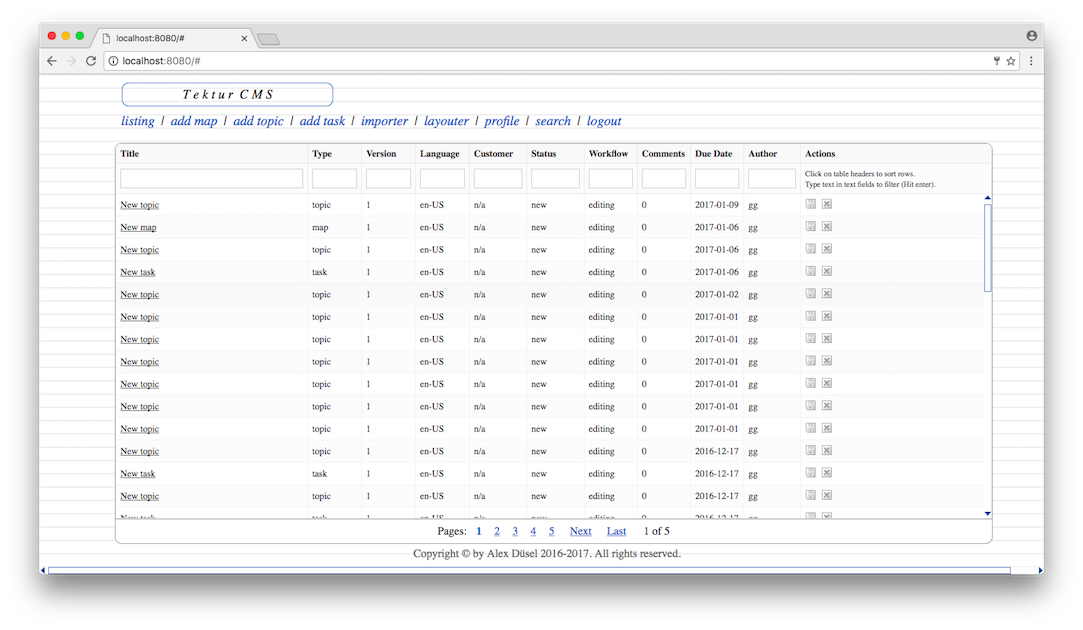Delete the New map entry
Image resolution: width=1083 pixels, height=630 pixels.
pyautogui.click(x=827, y=226)
